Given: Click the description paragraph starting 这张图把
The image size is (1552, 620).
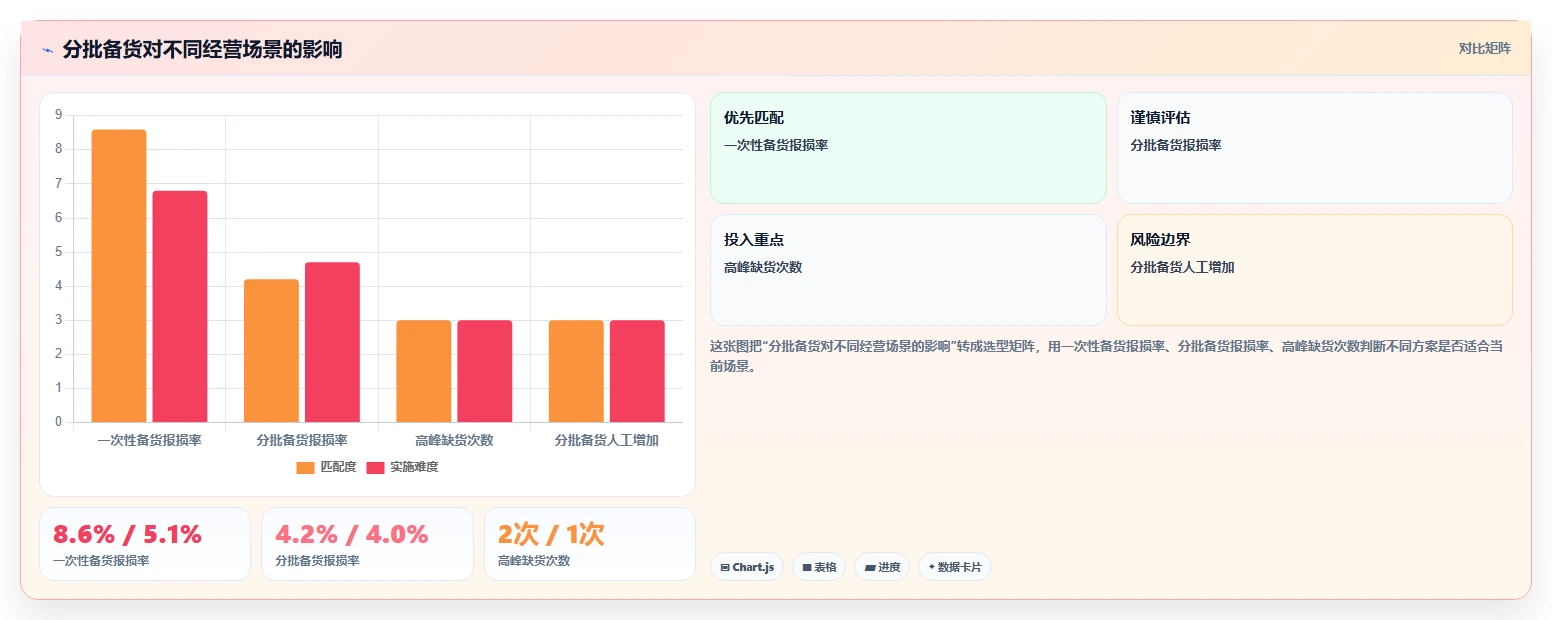Looking at the screenshot, I should pos(1108,356).
